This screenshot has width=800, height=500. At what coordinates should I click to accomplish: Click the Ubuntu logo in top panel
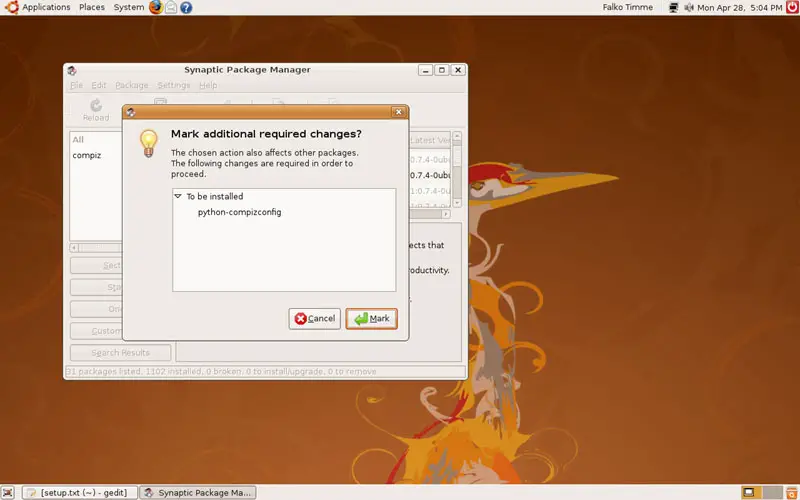(x=11, y=7)
